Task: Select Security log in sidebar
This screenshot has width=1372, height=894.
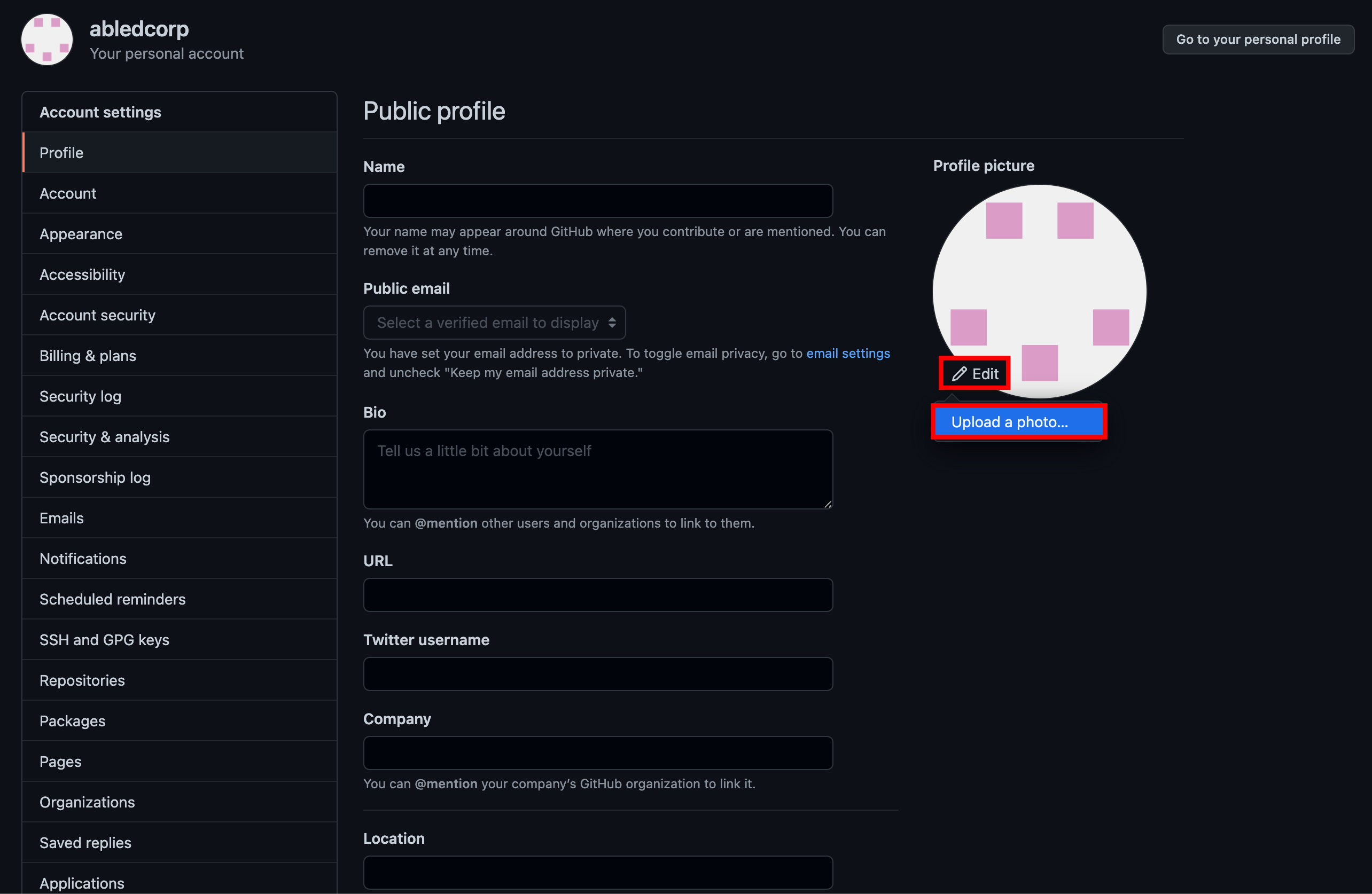Action: click(80, 397)
